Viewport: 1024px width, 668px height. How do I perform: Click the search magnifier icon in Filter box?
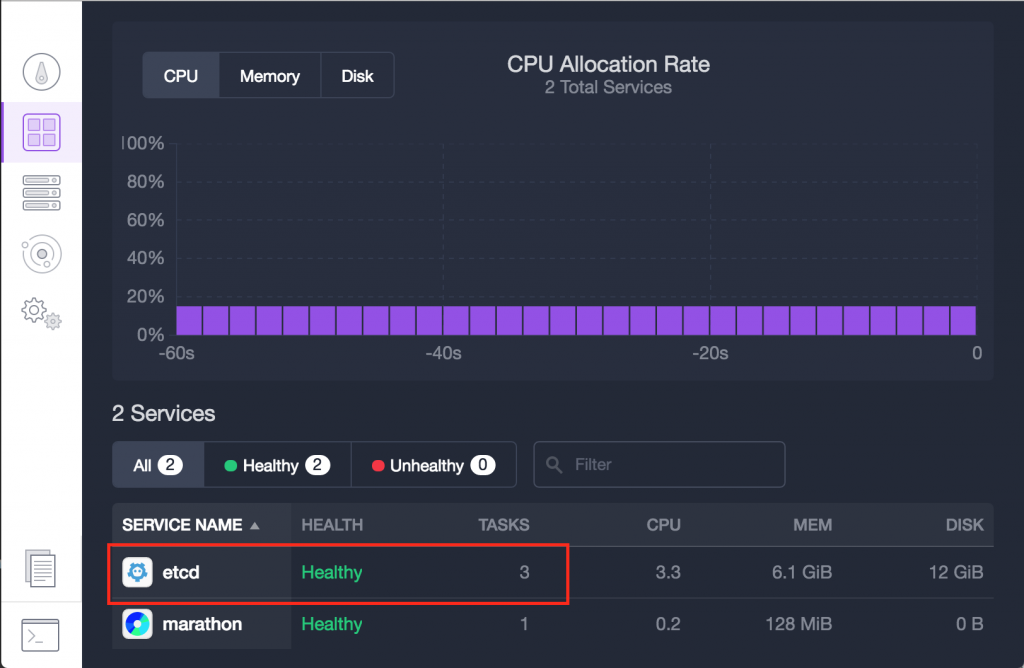click(554, 465)
